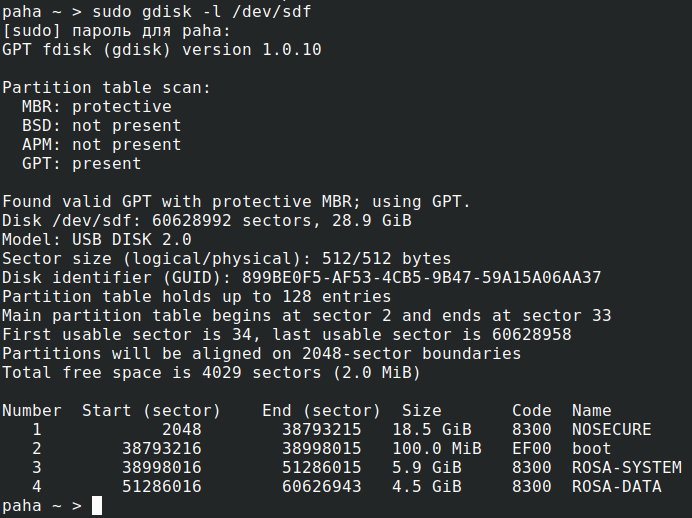
Task: Click the ROSA-SYSTEM partition name
Action: pyautogui.click(x=626, y=467)
